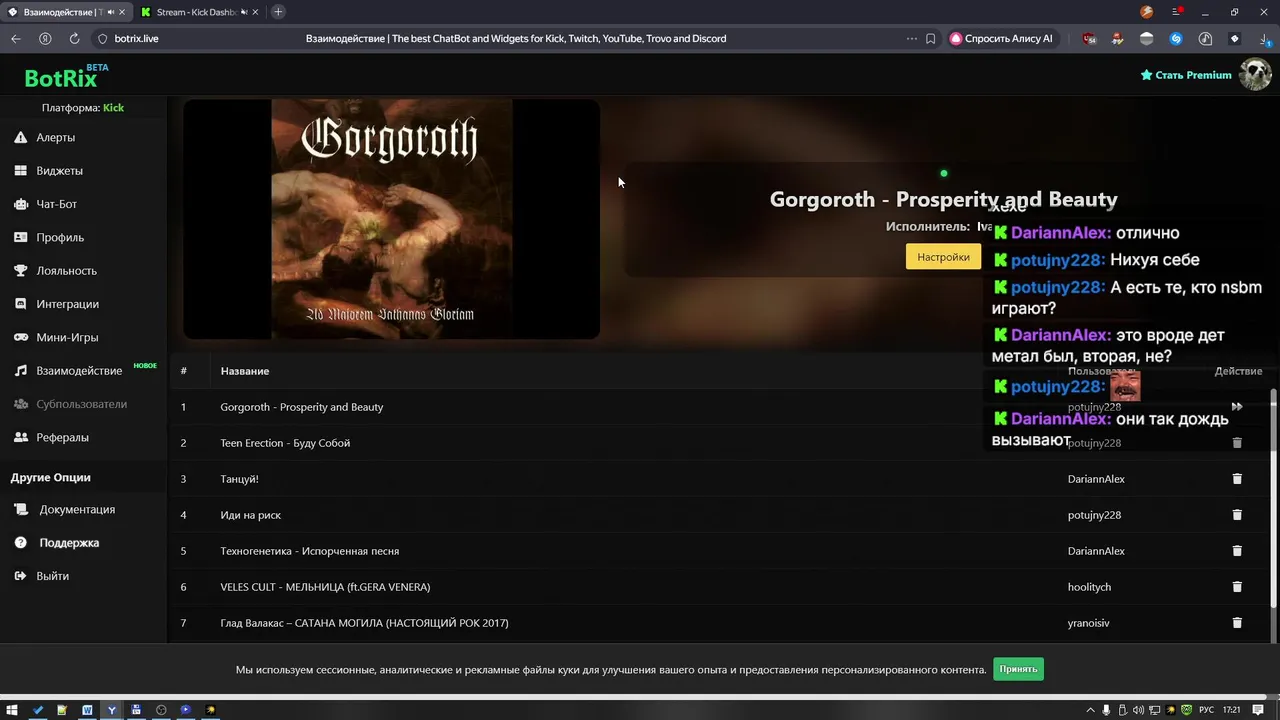1280x720 pixels.
Task: Open the Алерты sidebar section
Action: click(x=55, y=138)
